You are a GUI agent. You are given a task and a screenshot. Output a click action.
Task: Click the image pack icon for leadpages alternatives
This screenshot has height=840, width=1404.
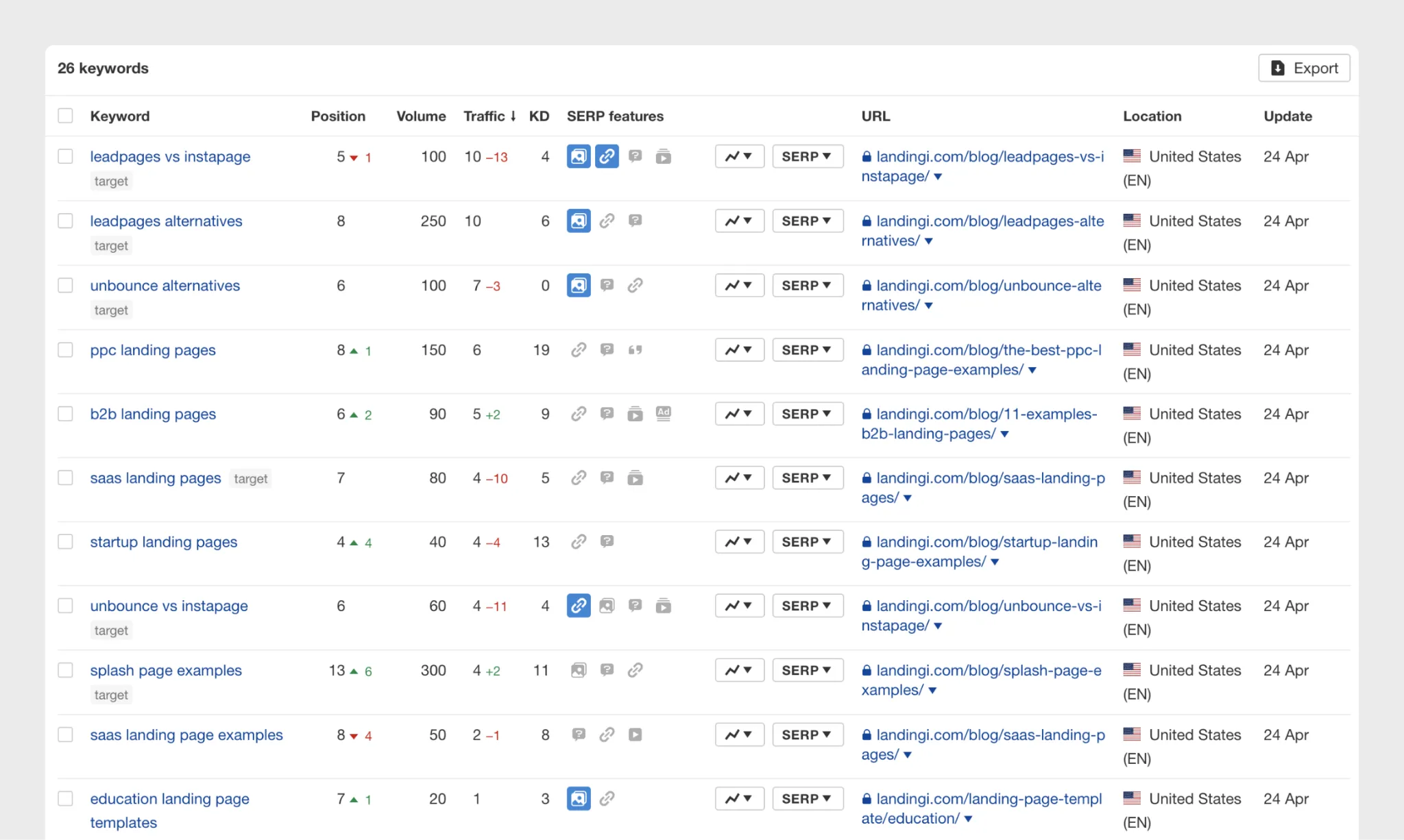[x=579, y=221]
